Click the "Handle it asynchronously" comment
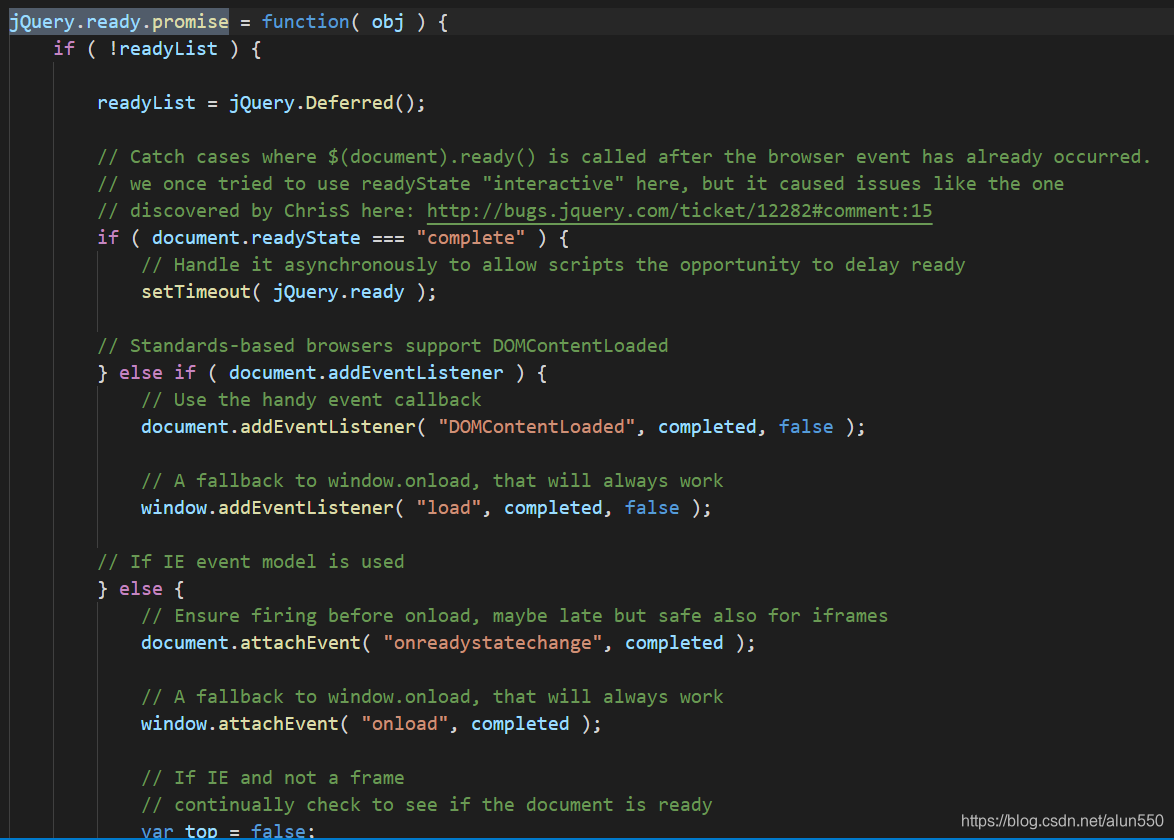 coord(553,265)
